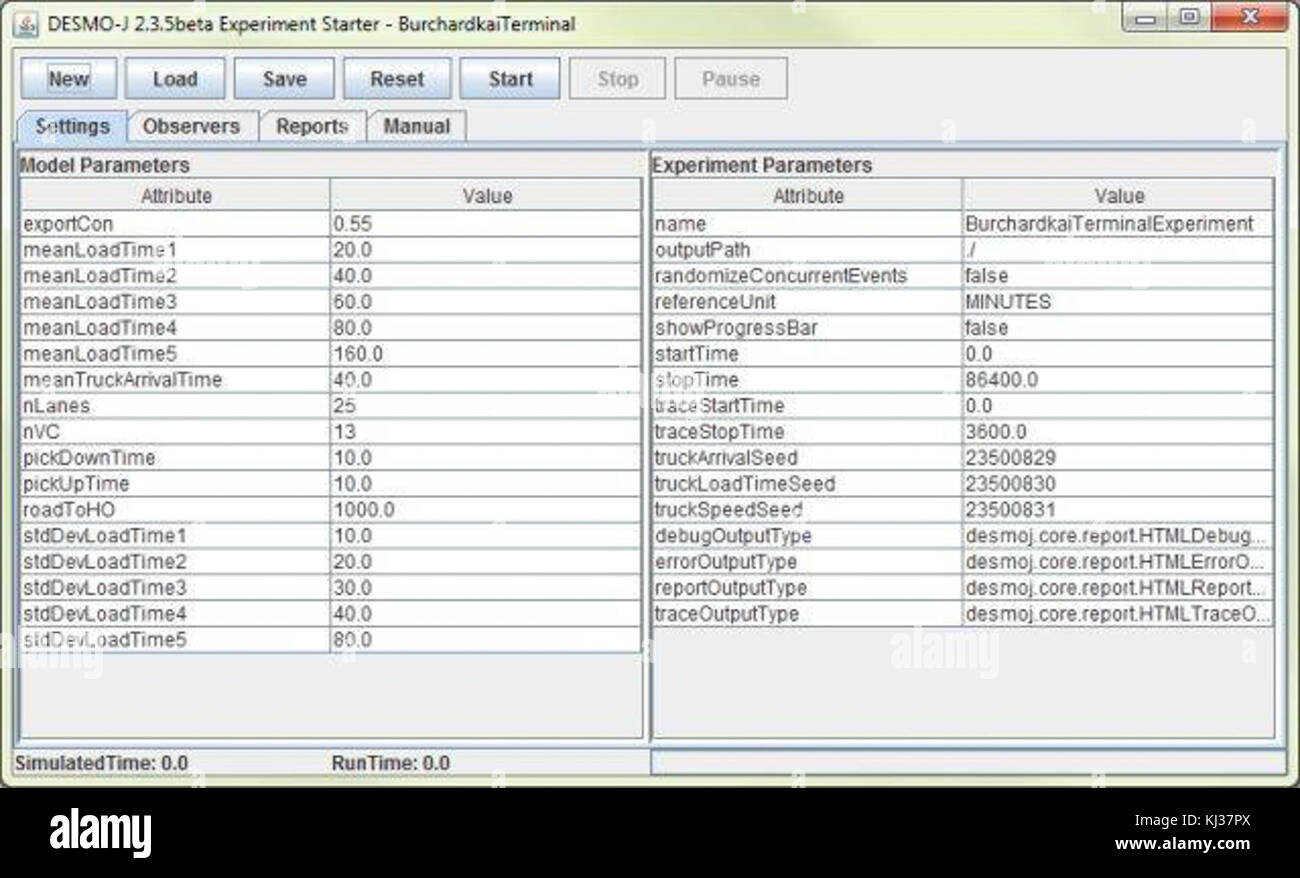Reset the experiment with the Reset button
The image size is (1300, 878).
point(397,78)
